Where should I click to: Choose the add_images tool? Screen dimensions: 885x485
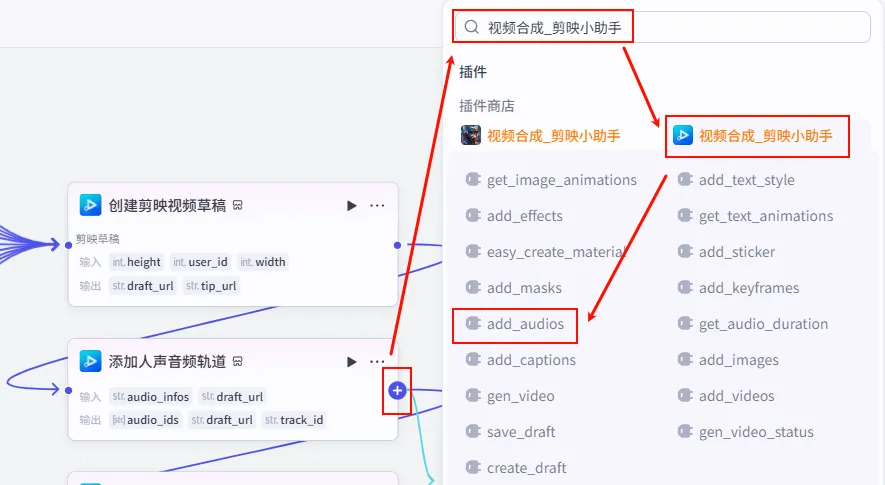click(728, 360)
